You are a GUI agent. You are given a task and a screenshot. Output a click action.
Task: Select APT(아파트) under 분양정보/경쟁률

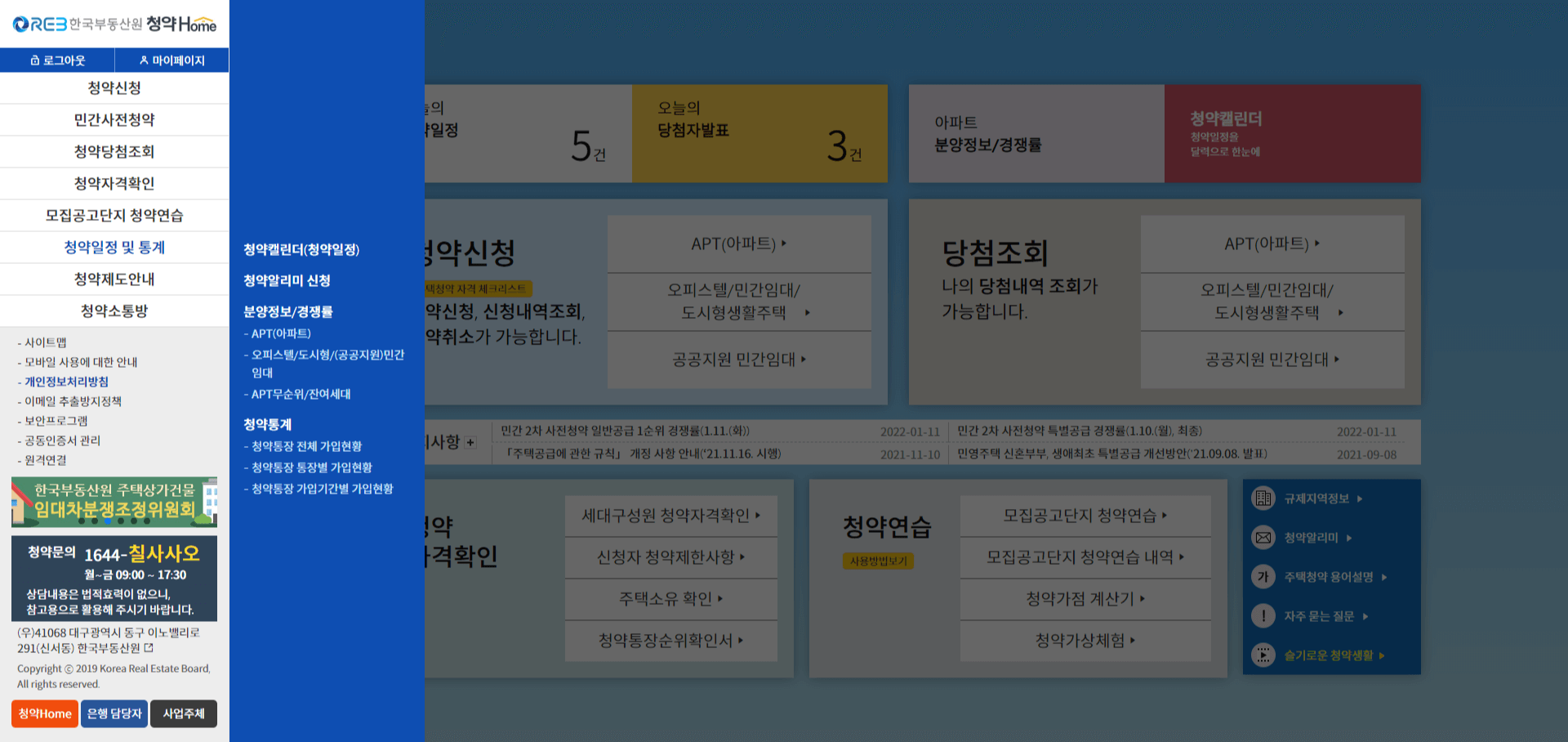click(280, 333)
